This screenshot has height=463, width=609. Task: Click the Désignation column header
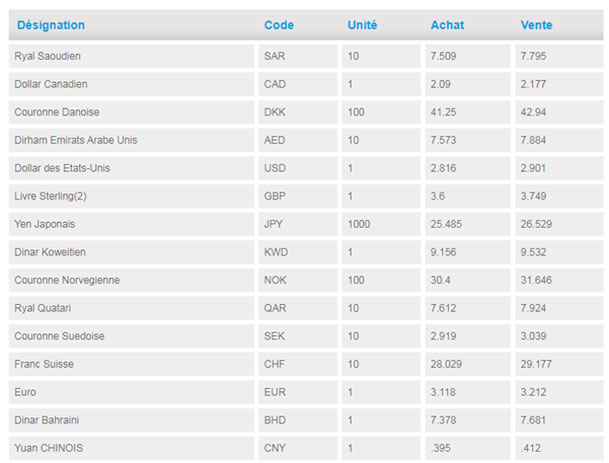tap(51, 25)
